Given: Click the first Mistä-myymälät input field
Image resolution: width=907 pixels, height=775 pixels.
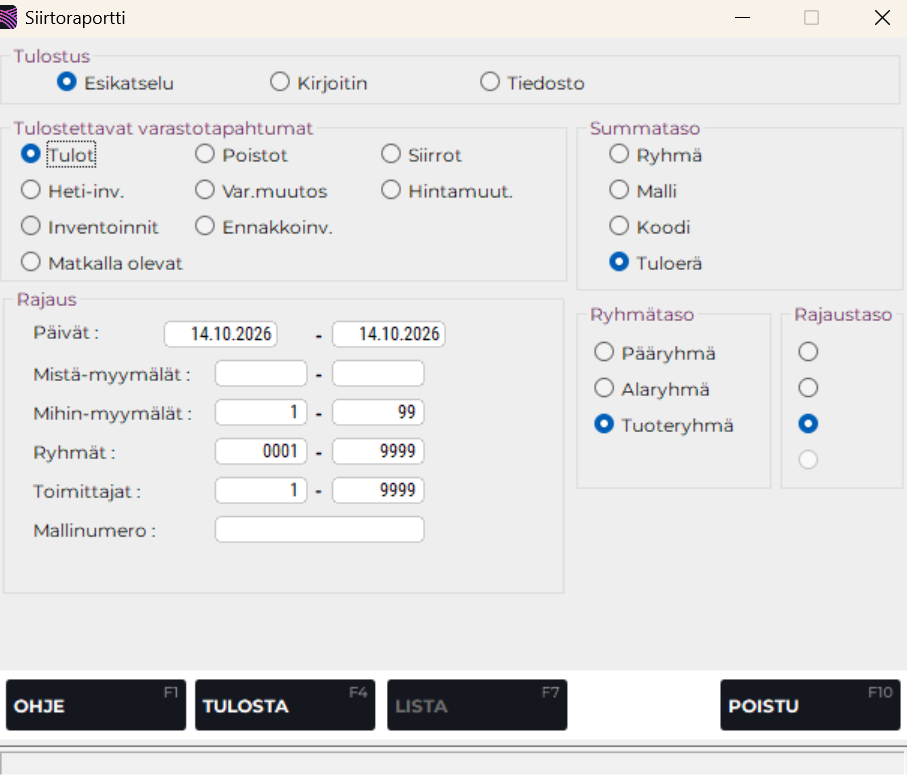Looking at the screenshot, I should 261,374.
